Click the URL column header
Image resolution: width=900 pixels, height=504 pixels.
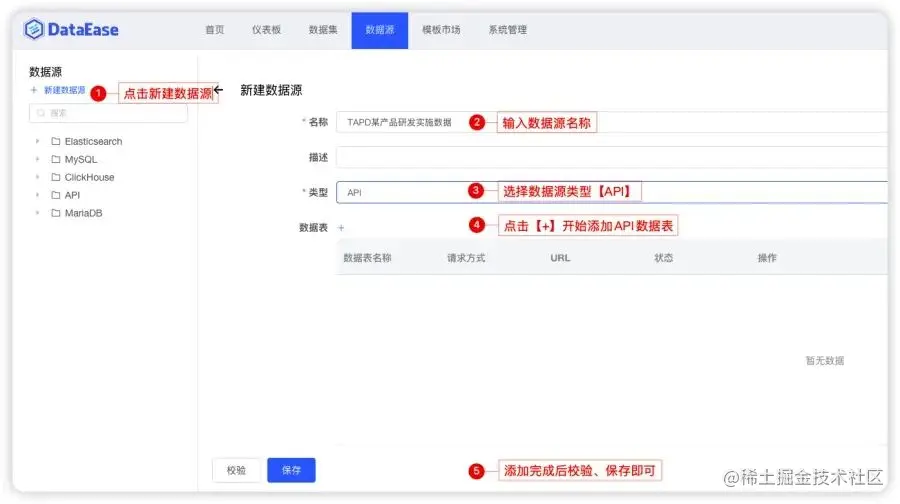pos(560,258)
